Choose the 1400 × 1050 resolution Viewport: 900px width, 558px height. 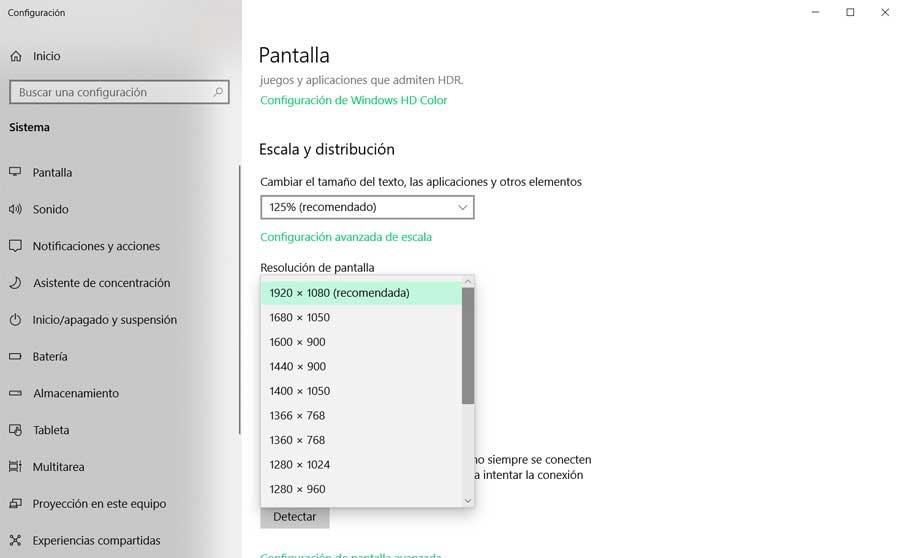tap(361, 391)
